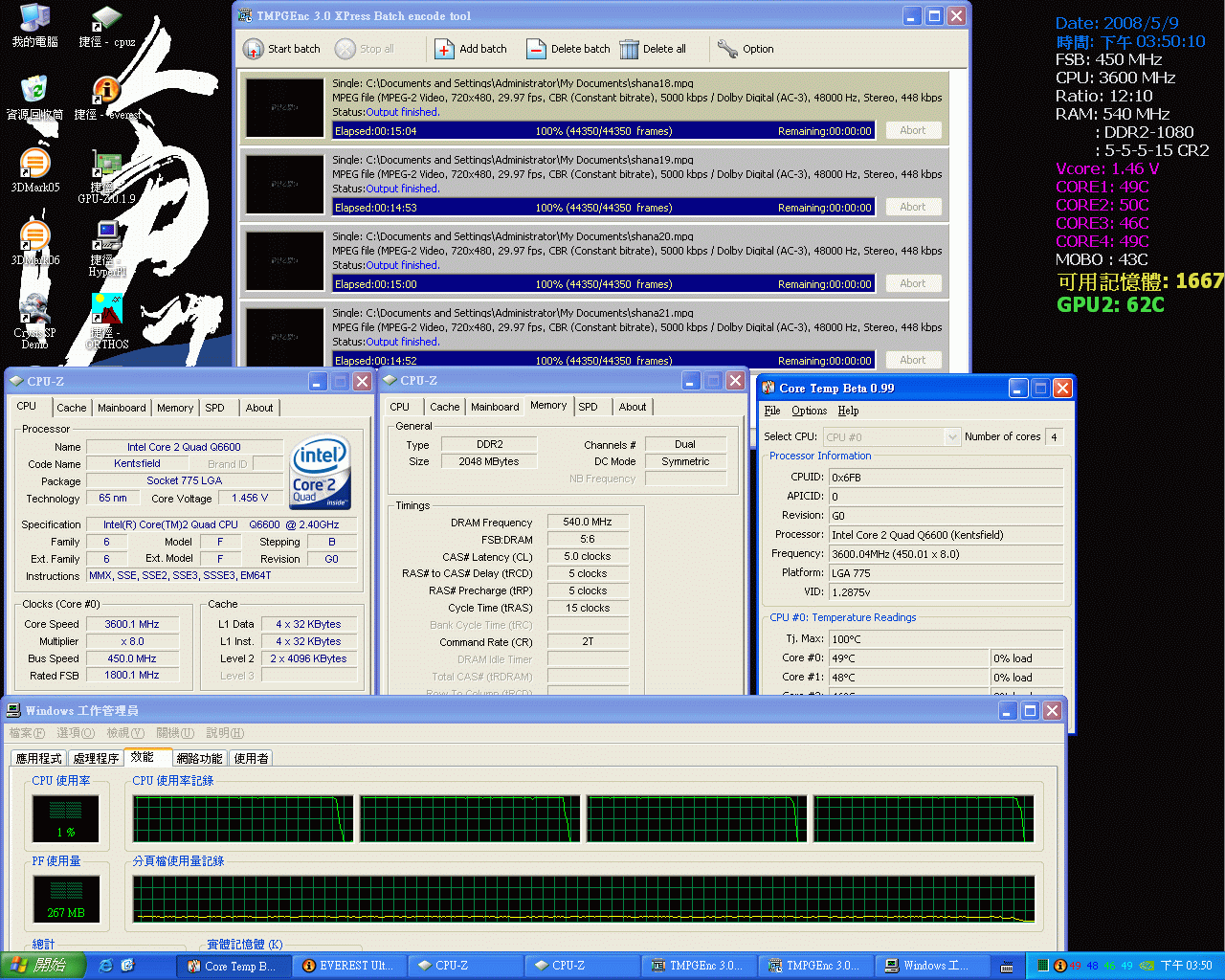The width and height of the screenshot is (1225, 980).
Task: Switch to Memory tab in left CPU-Z
Action: click(x=175, y=408)
